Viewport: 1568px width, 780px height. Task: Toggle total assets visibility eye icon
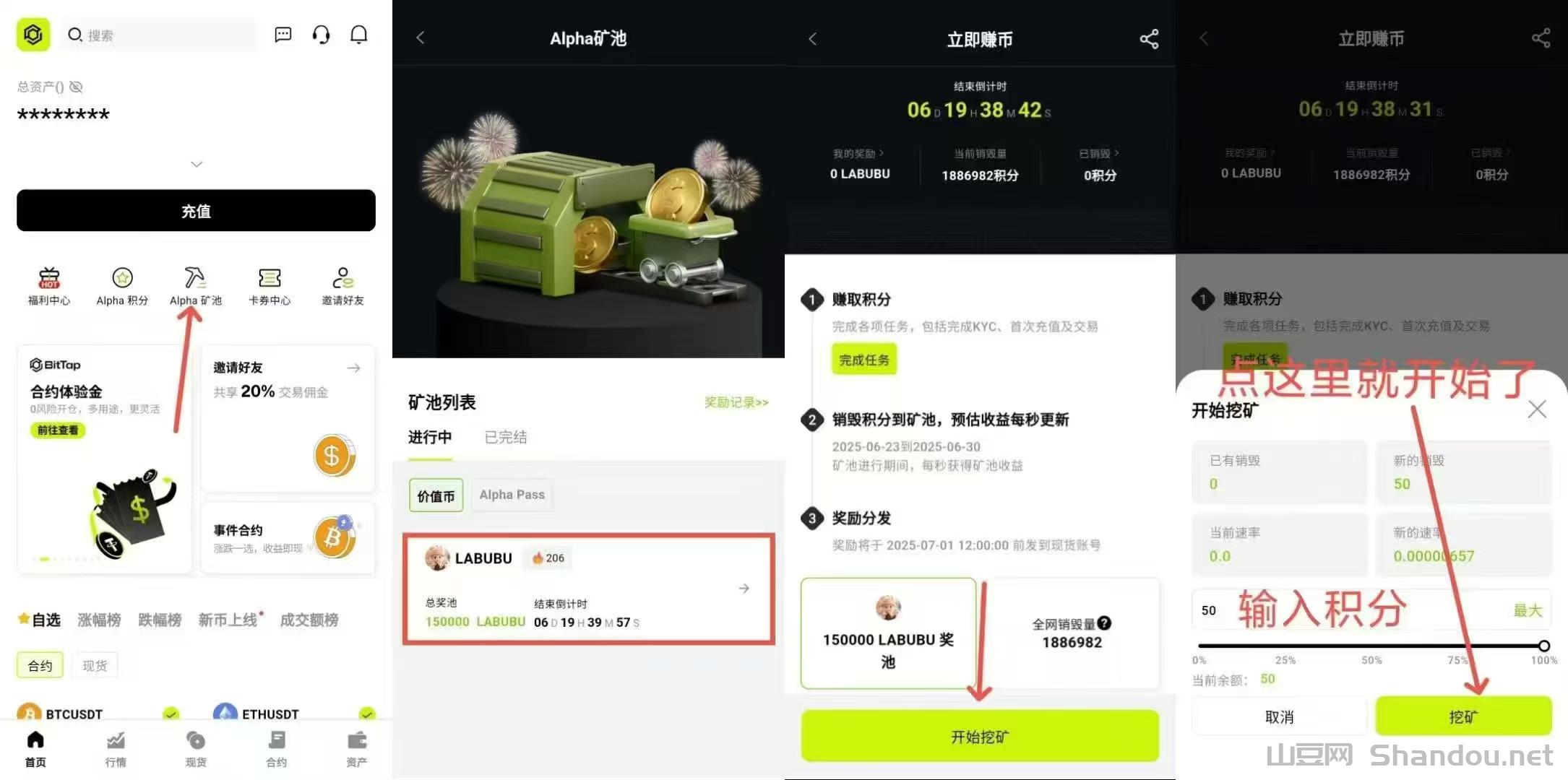(x=76, y=87)
